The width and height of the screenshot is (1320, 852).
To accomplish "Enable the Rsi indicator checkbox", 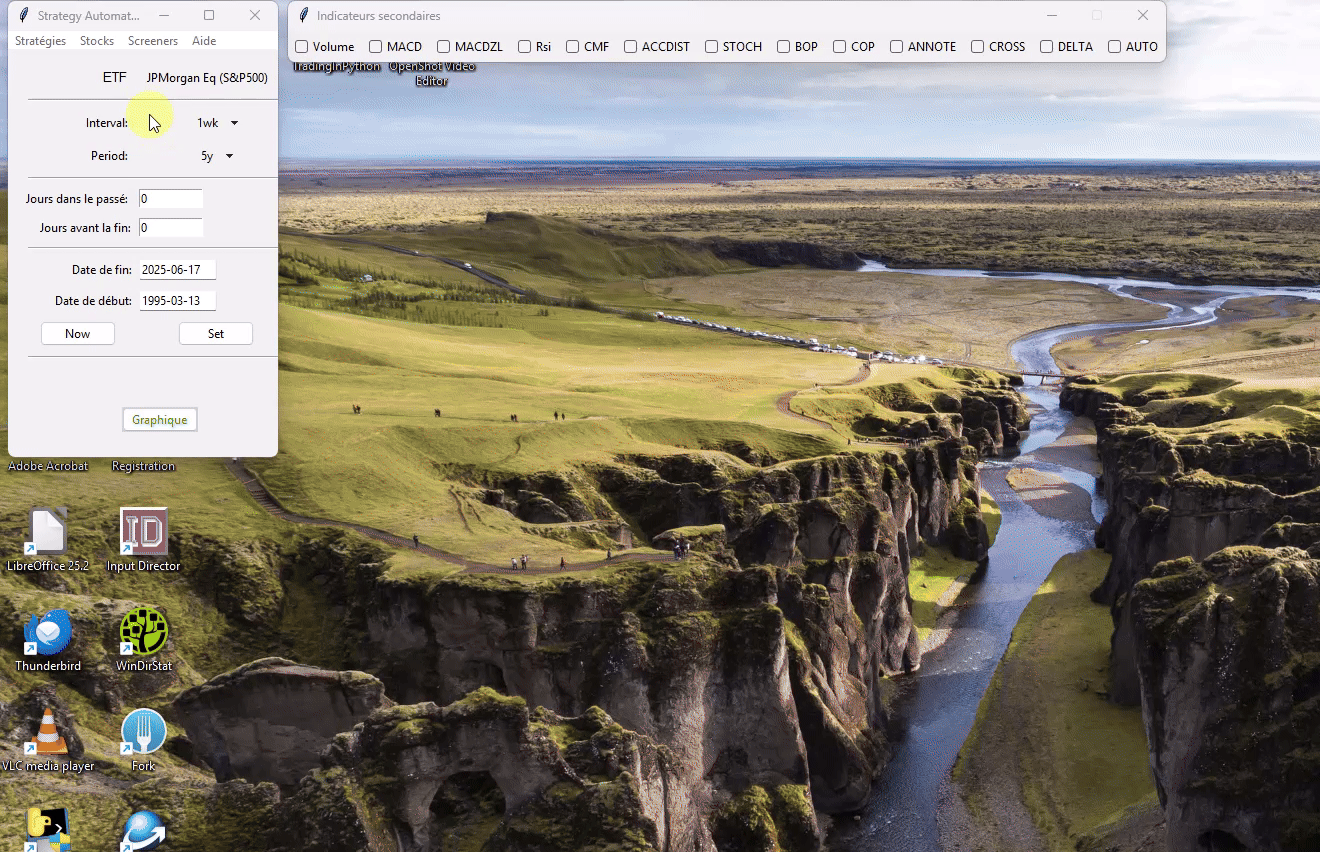I will point(524,47).
